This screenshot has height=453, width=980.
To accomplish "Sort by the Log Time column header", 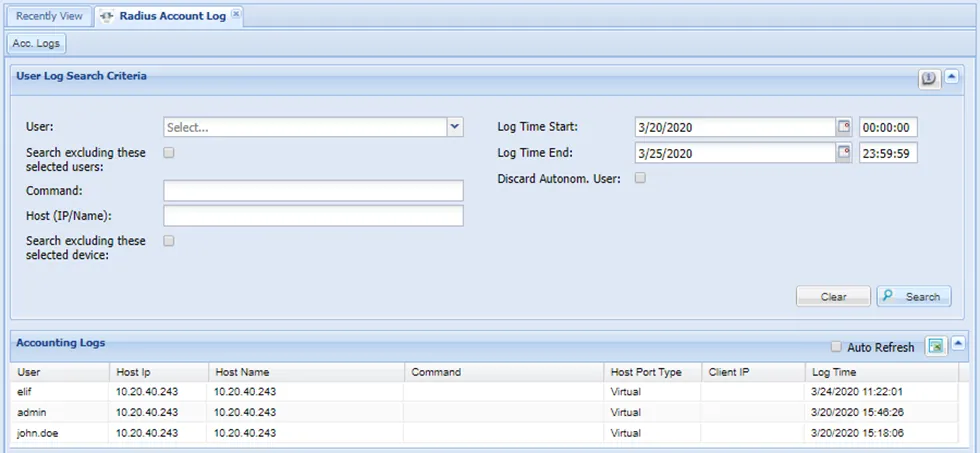I will [881, 372].
